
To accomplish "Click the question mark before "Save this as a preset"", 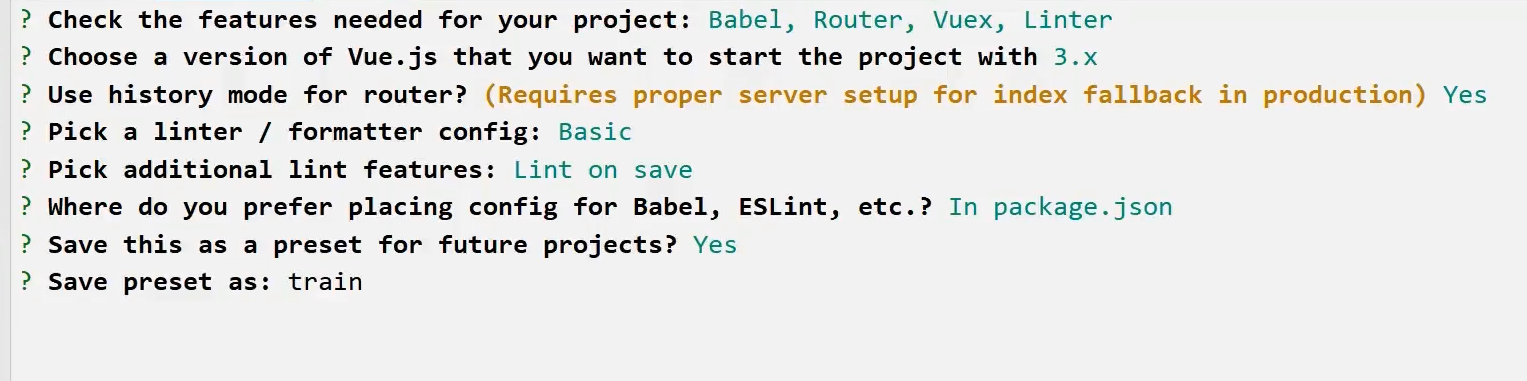I will [x=26, y=245].
